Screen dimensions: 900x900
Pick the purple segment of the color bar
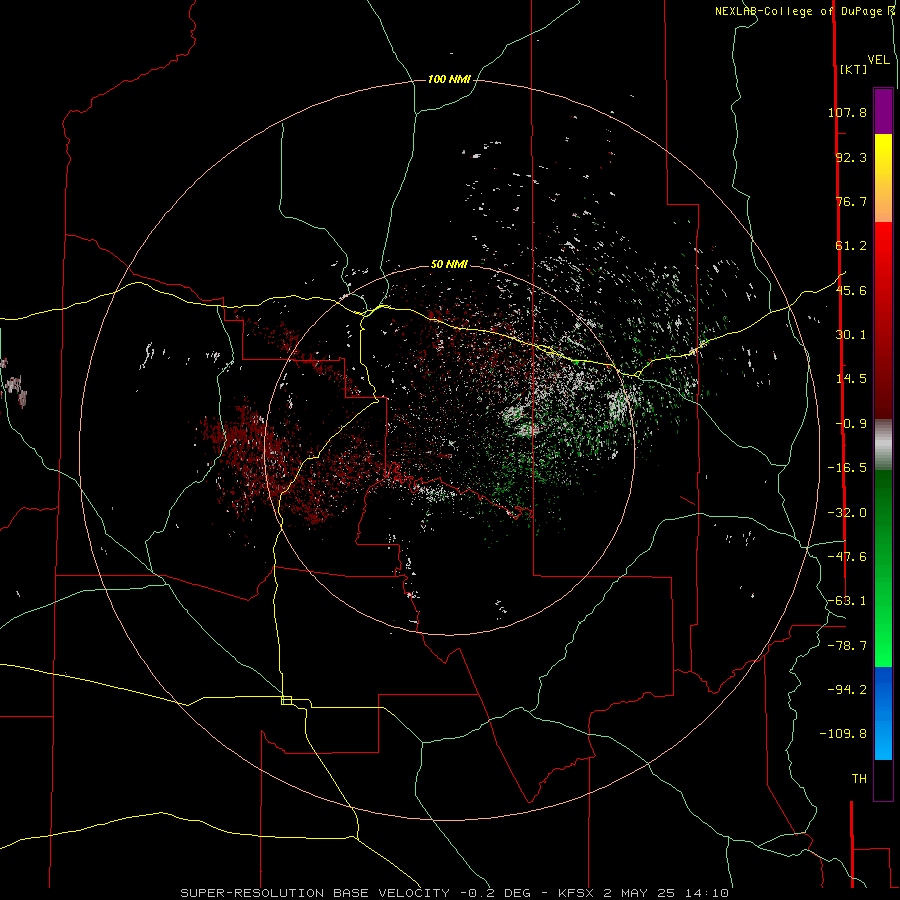[883, 111]
